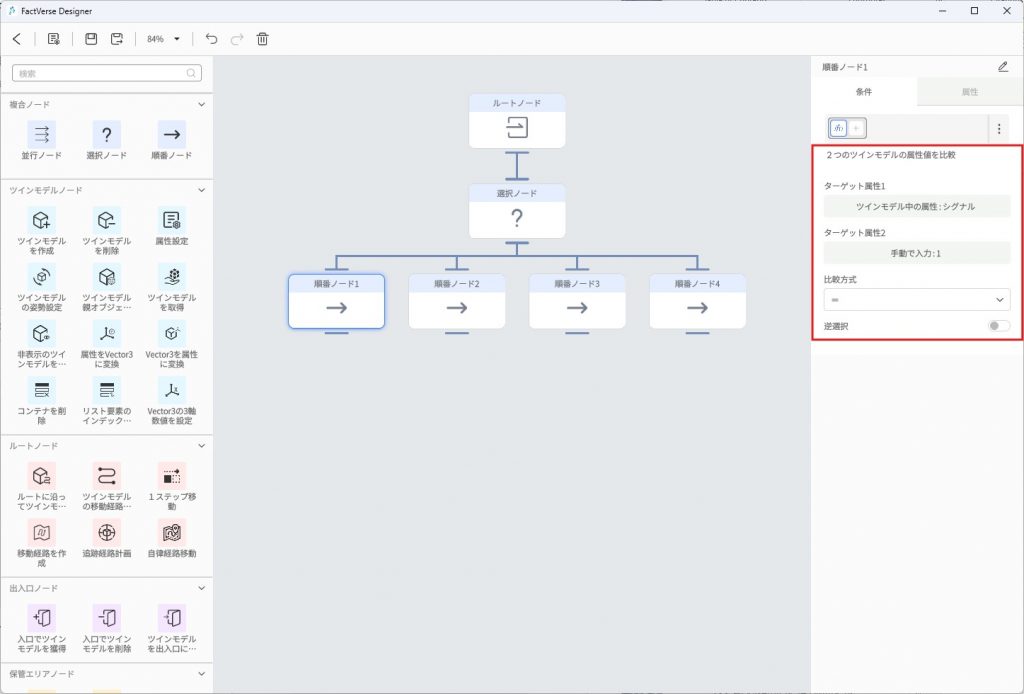This screenshot has width=1024, height=694.
Task: Toggle the function condition button in panel
Action: tap(839, 128)
